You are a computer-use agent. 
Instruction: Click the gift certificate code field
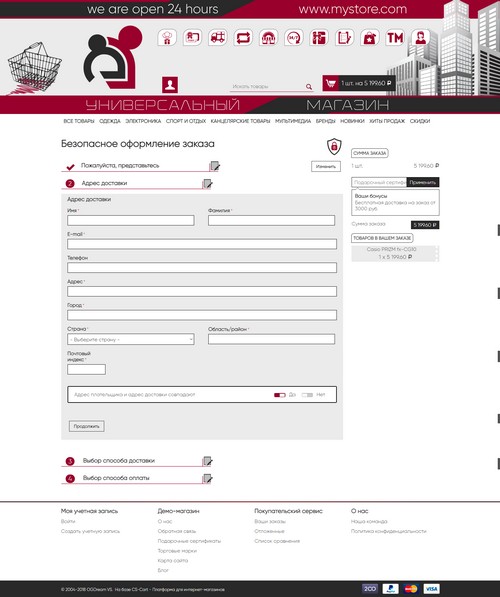[379, 182]
